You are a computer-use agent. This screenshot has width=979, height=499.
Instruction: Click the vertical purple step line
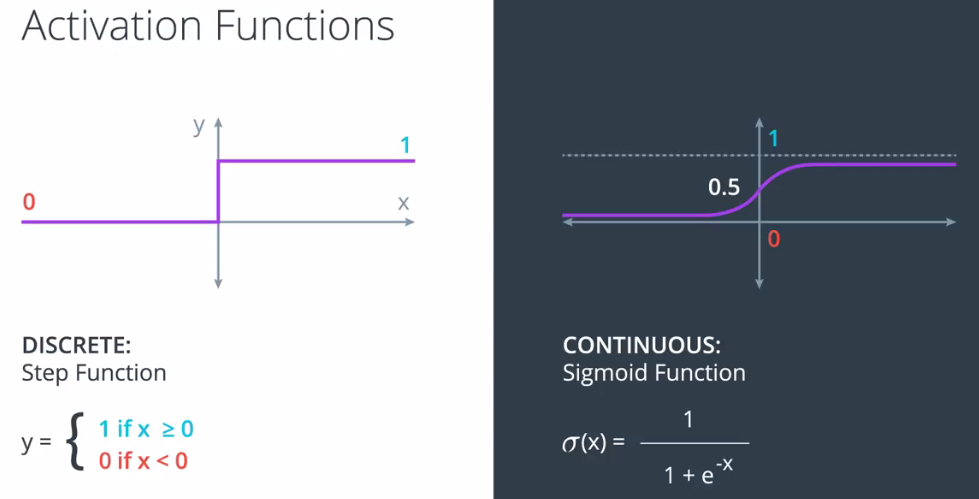click(x=218, y=191)
